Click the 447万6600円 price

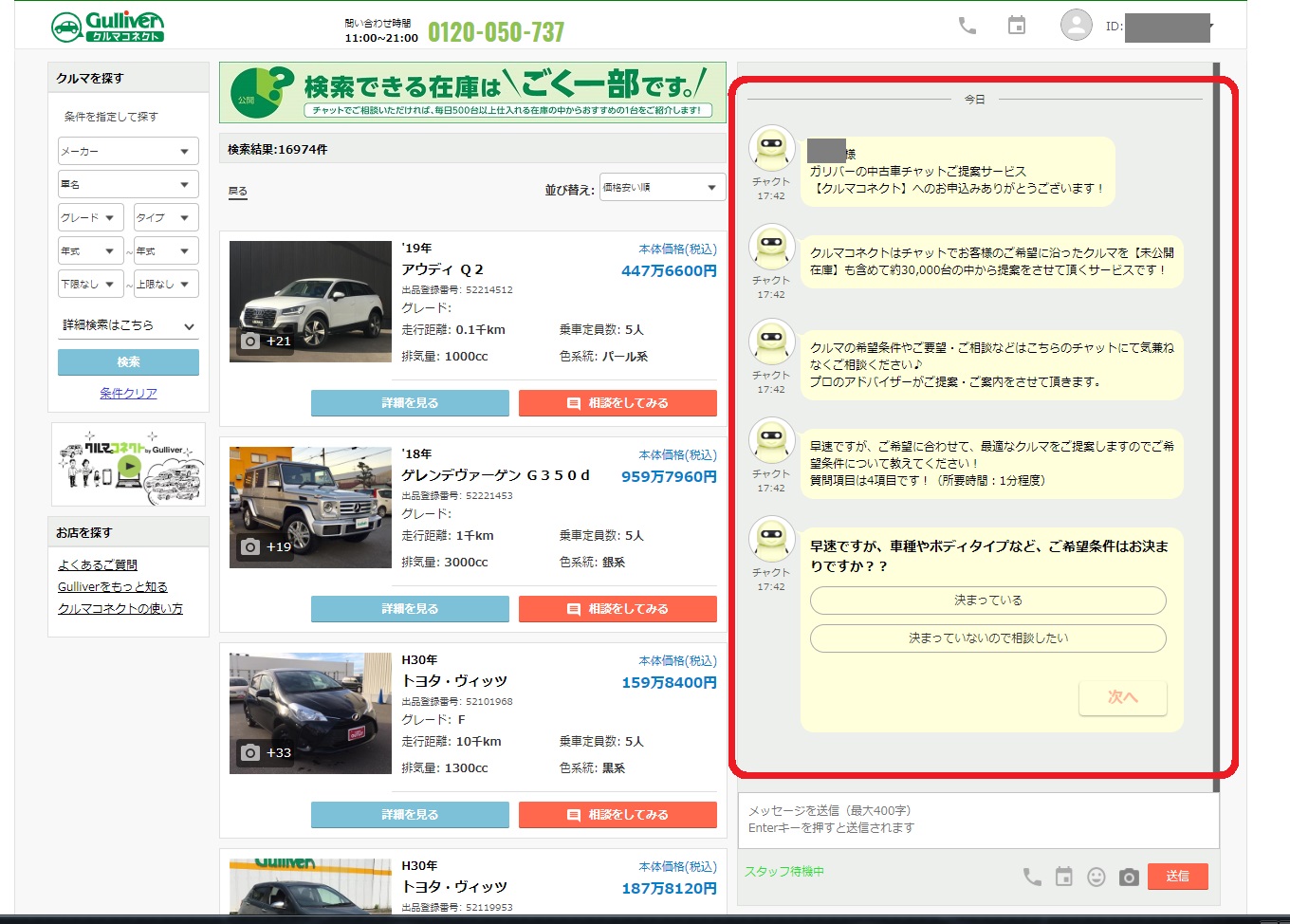tap(669, 270)
